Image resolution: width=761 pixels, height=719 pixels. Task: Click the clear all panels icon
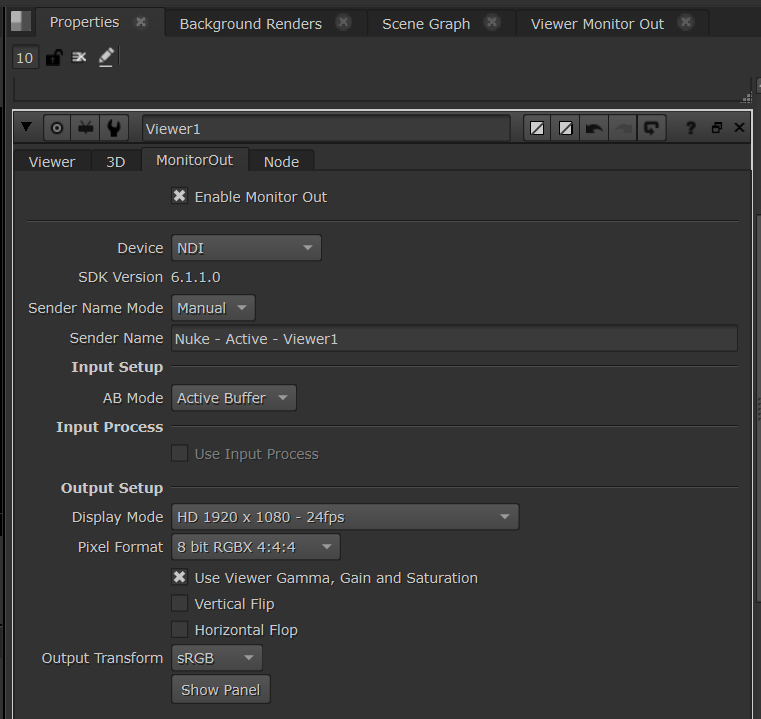coord(79,58)
